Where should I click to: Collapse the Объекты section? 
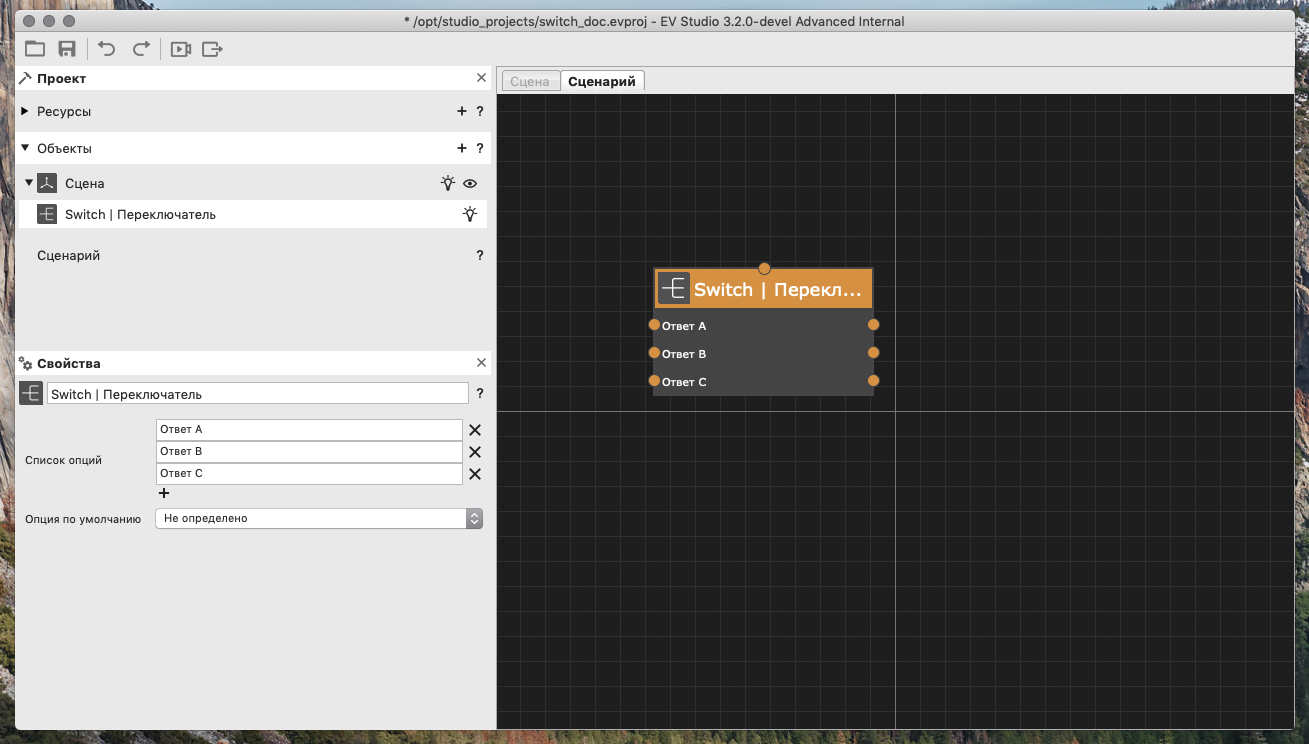point(25,148)
